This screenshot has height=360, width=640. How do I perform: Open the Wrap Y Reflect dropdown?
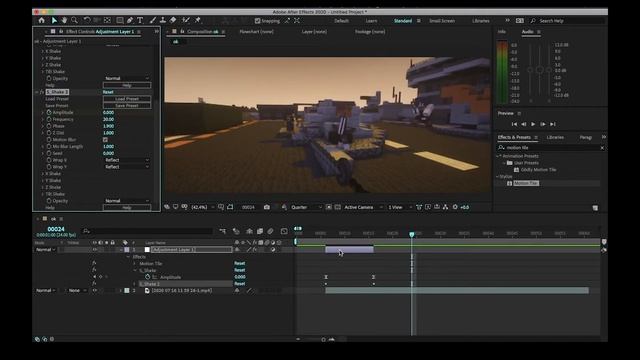(127, 167)
